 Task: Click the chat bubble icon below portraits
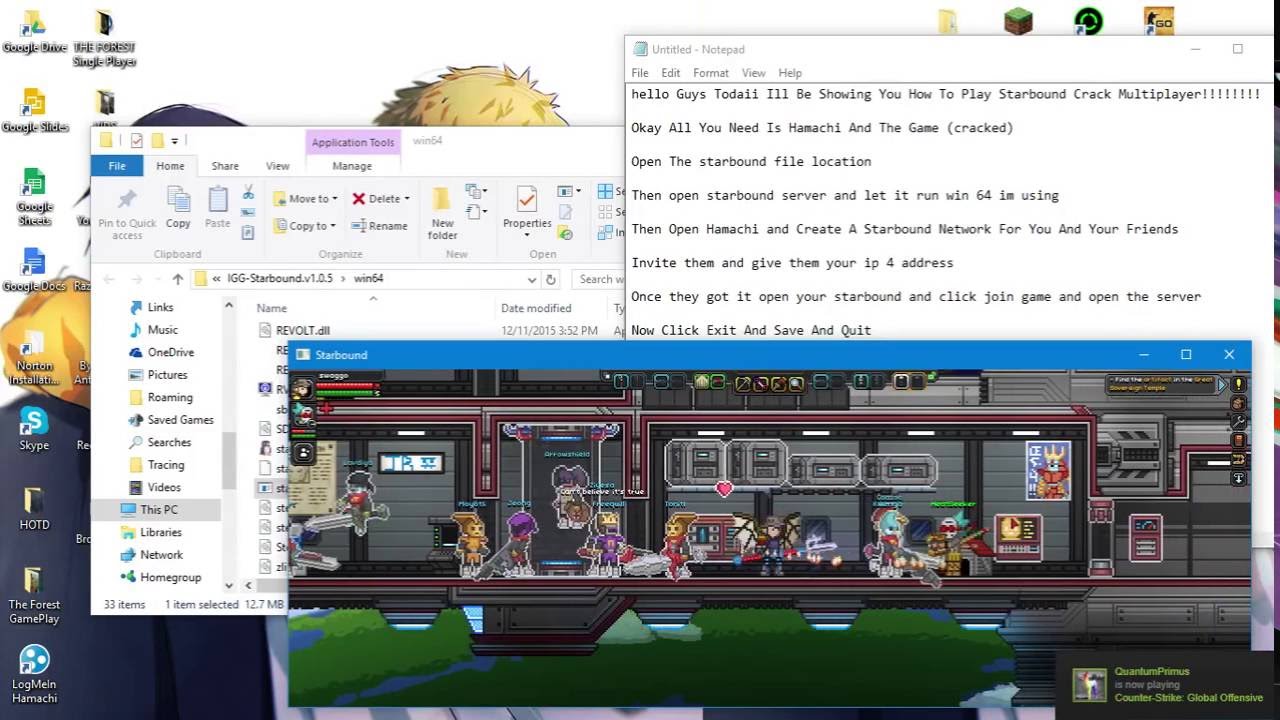coord(303,453)
